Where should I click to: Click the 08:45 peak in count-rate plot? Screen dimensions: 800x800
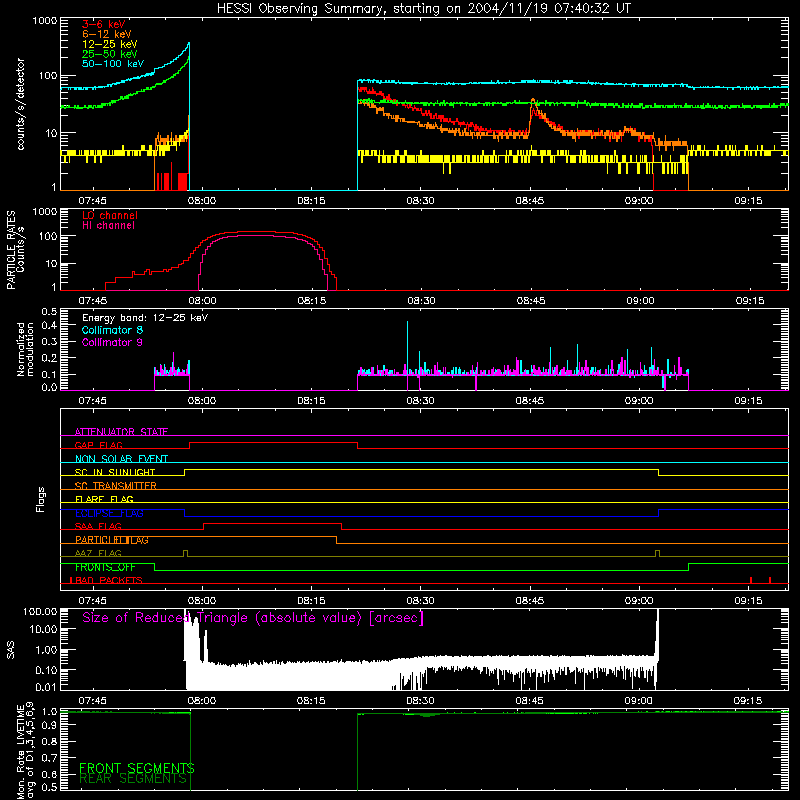click(533, 101)
